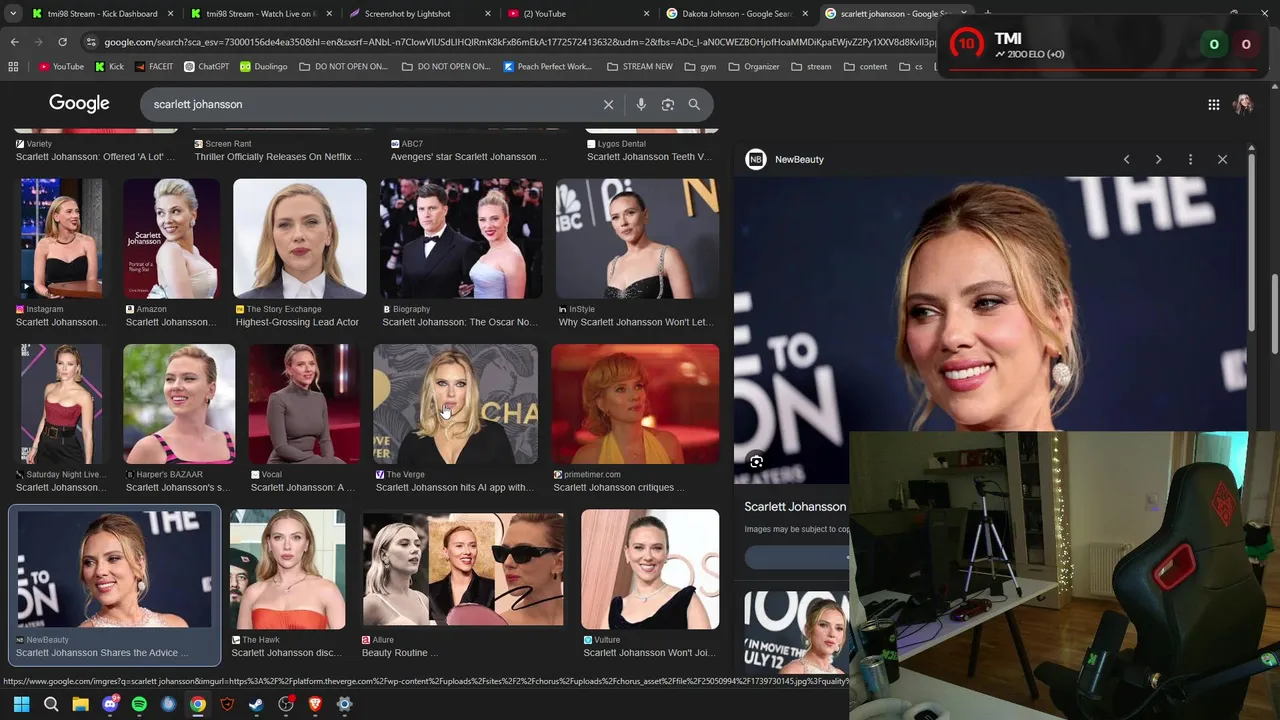Open the Vulture image result thumbnail
1280x720 pixels.
click(650, 569)
